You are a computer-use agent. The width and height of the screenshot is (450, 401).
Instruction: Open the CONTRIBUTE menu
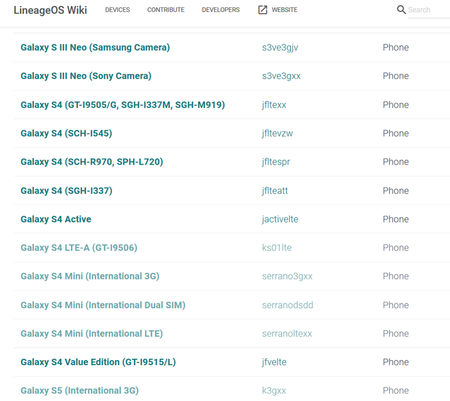coord(166,10)
